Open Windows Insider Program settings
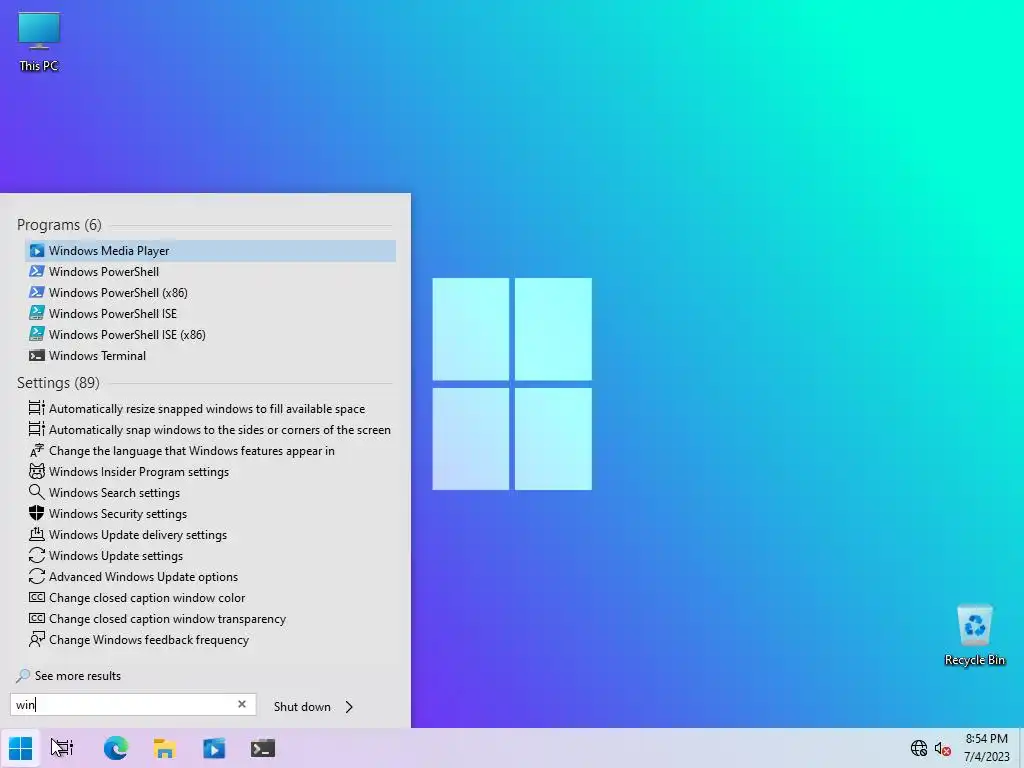Image resolution: width=1024 pixels, height=768 pixels. (x=210, y=472)
